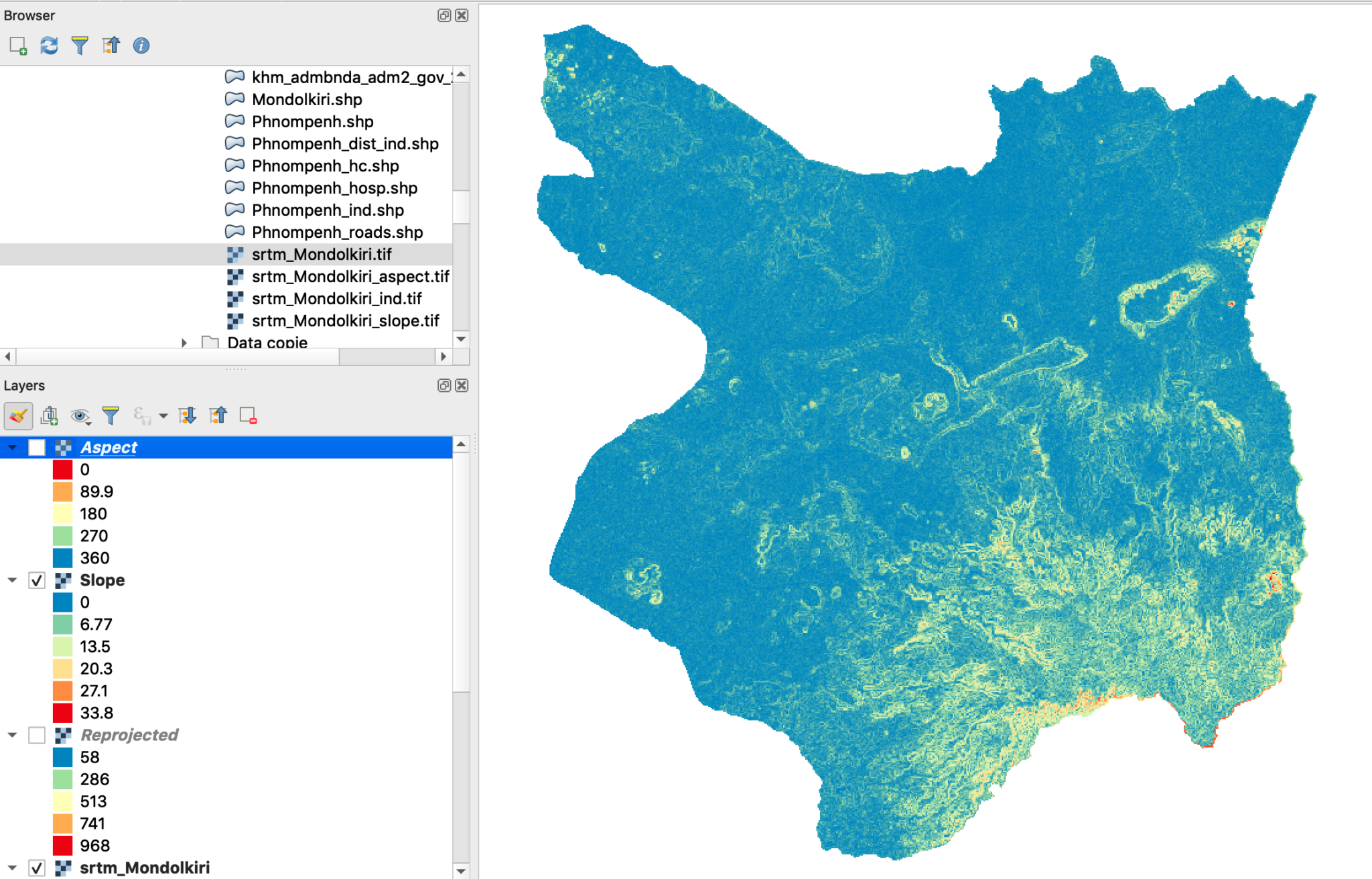This screenshot has height=879, width=1372.
Task: Close the Browser panel
Action: click(462, 15)
